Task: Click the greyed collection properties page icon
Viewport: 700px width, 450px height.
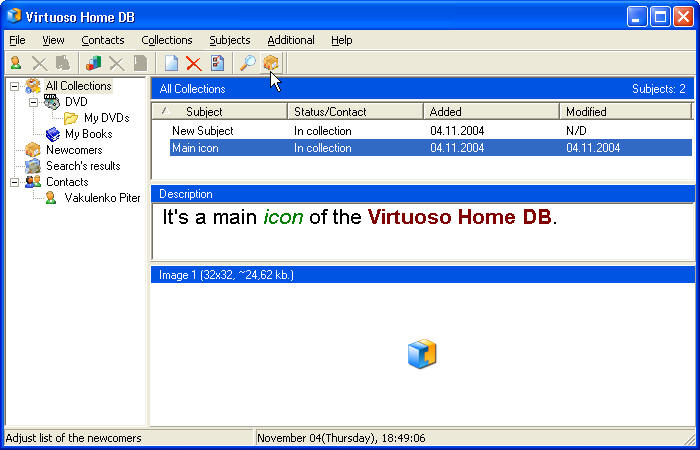Action: coord(140,63)
